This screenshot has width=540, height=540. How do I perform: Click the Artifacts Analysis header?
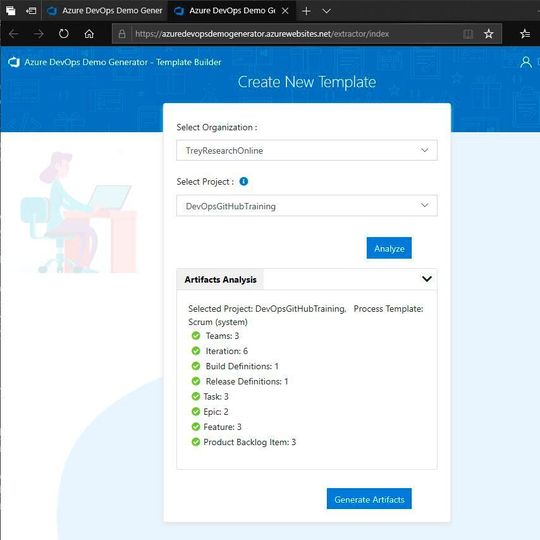[220, 279]
